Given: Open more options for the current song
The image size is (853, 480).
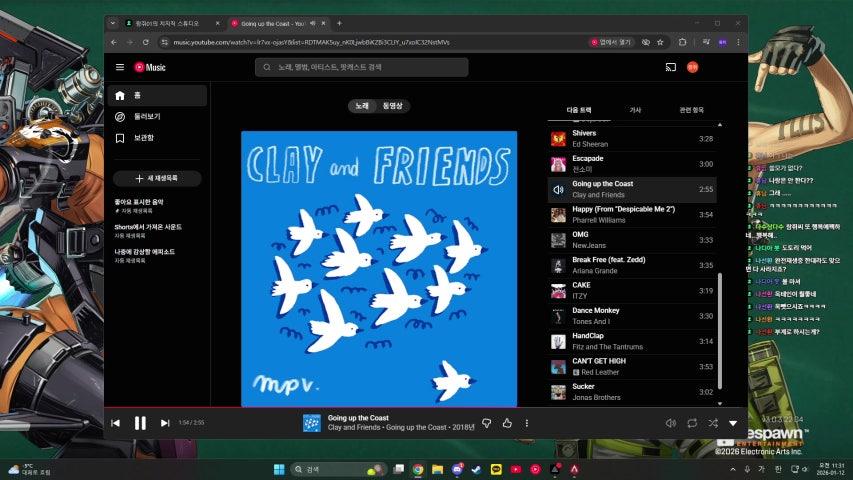Looking at the screenshot, I should click(x=527, y=423).
